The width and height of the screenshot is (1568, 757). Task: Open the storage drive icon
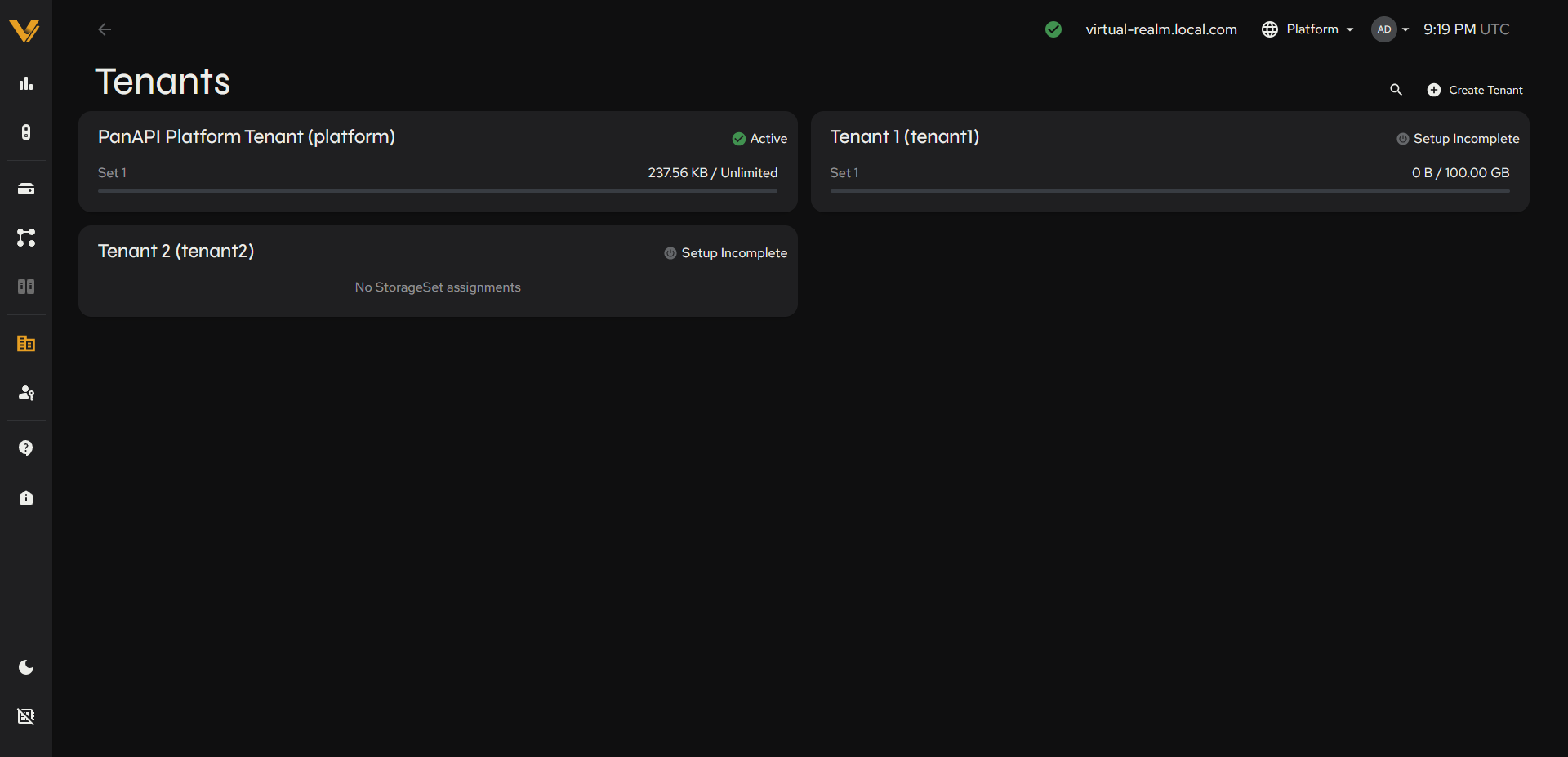click(x=26, y=189)
